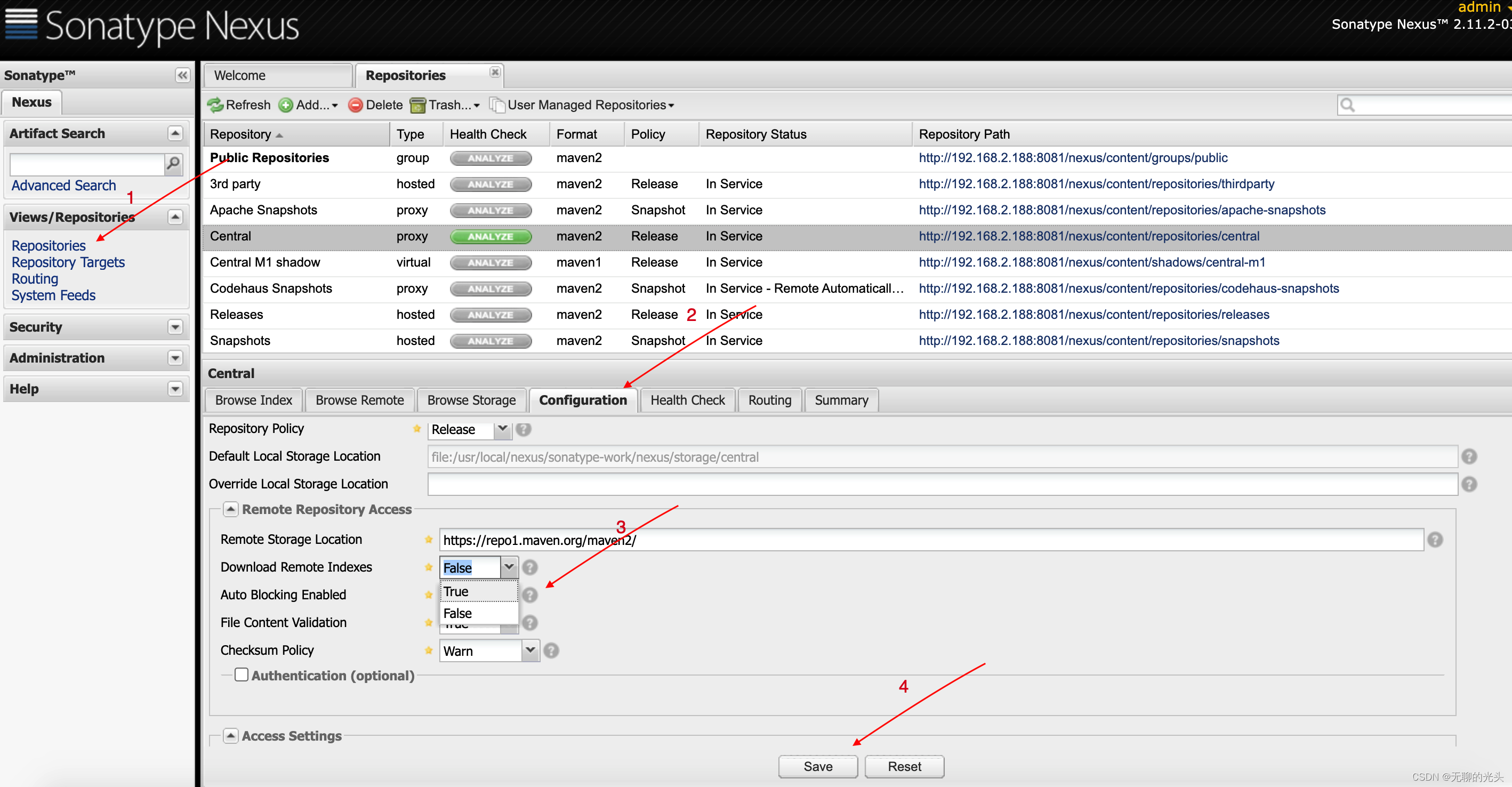Screen dimensions: 1512x787
Task: Open the Repository Targets link
Action: (68, 262)
